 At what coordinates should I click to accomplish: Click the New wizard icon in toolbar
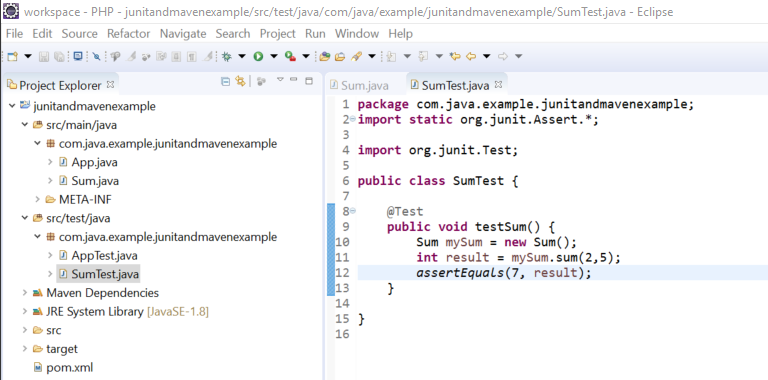point(13,57)
